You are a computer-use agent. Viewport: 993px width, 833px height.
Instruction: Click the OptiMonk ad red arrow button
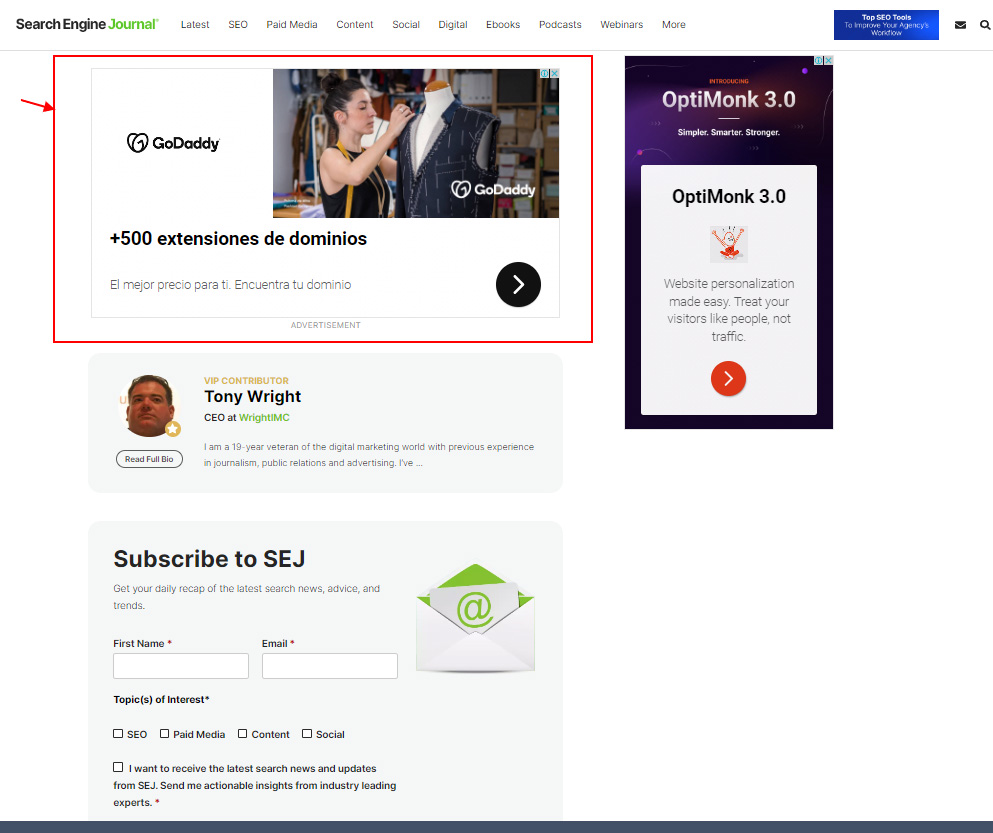(x=728, y=379)
